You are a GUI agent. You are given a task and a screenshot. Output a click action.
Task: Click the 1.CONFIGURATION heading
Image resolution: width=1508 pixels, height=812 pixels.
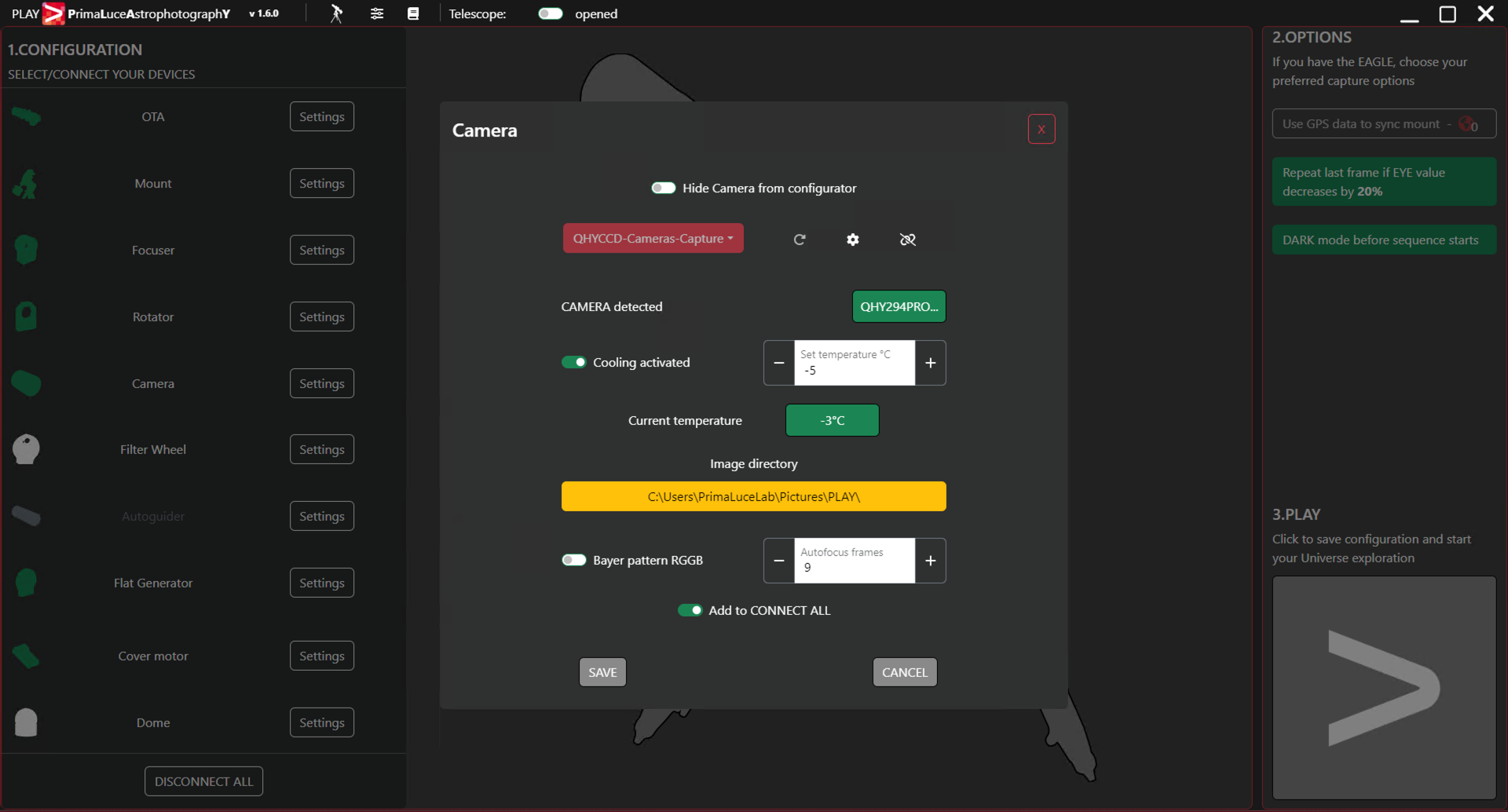pyautogui.click(x=75, y=50)
